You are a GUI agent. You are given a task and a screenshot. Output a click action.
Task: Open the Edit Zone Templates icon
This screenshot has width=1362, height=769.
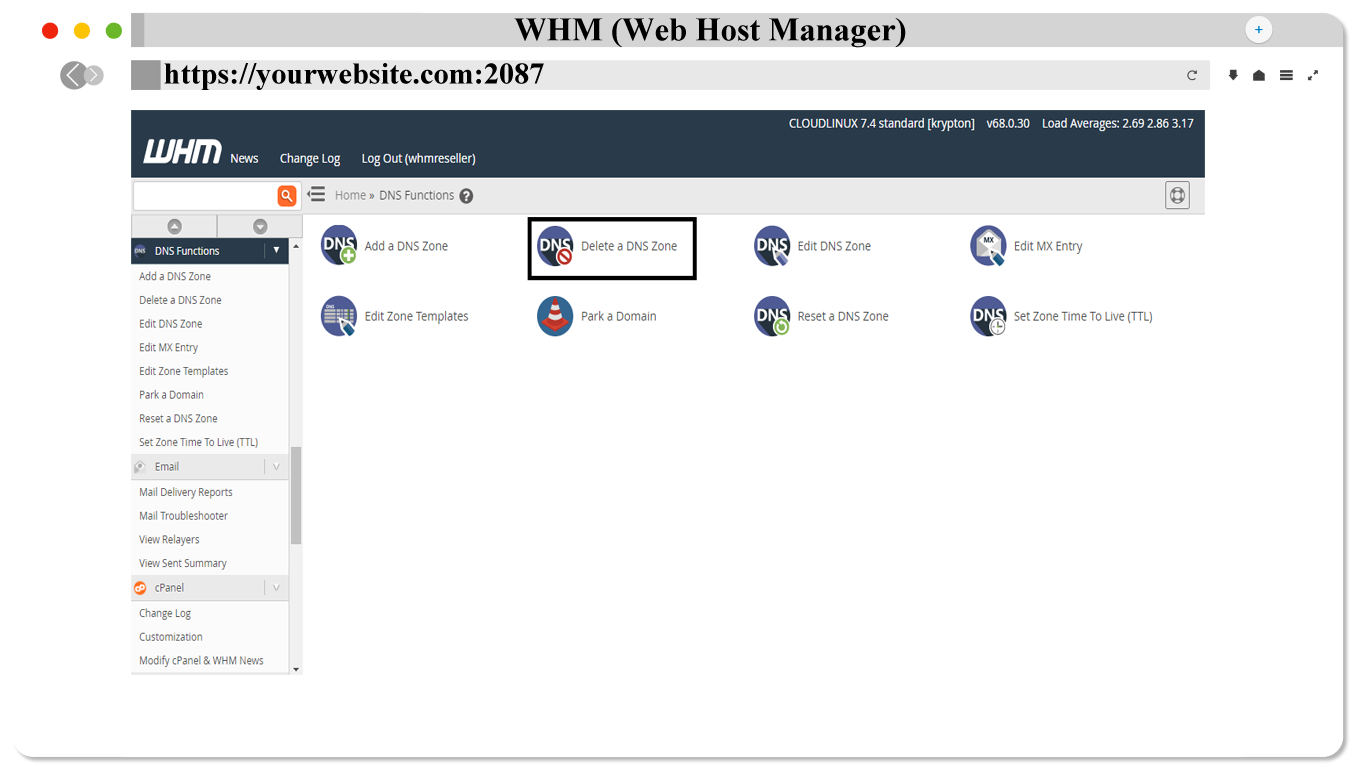point(339,316)
